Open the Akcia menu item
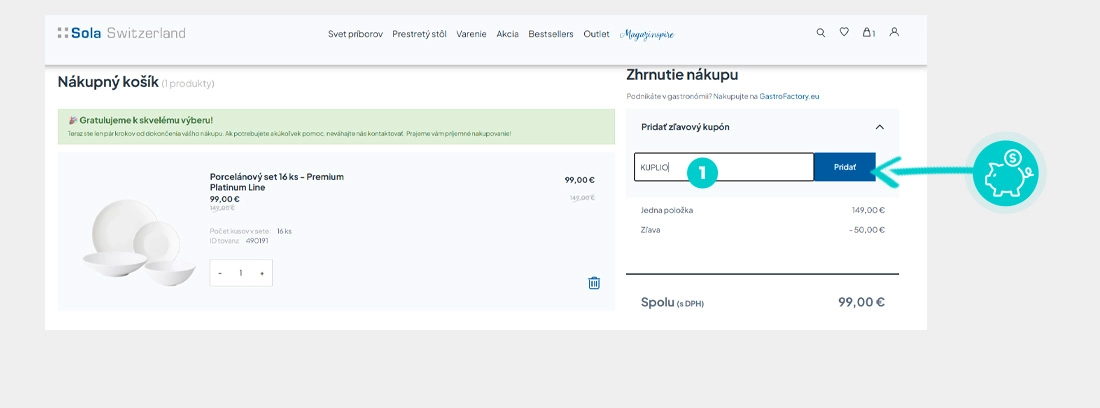 tap(507, 34)
